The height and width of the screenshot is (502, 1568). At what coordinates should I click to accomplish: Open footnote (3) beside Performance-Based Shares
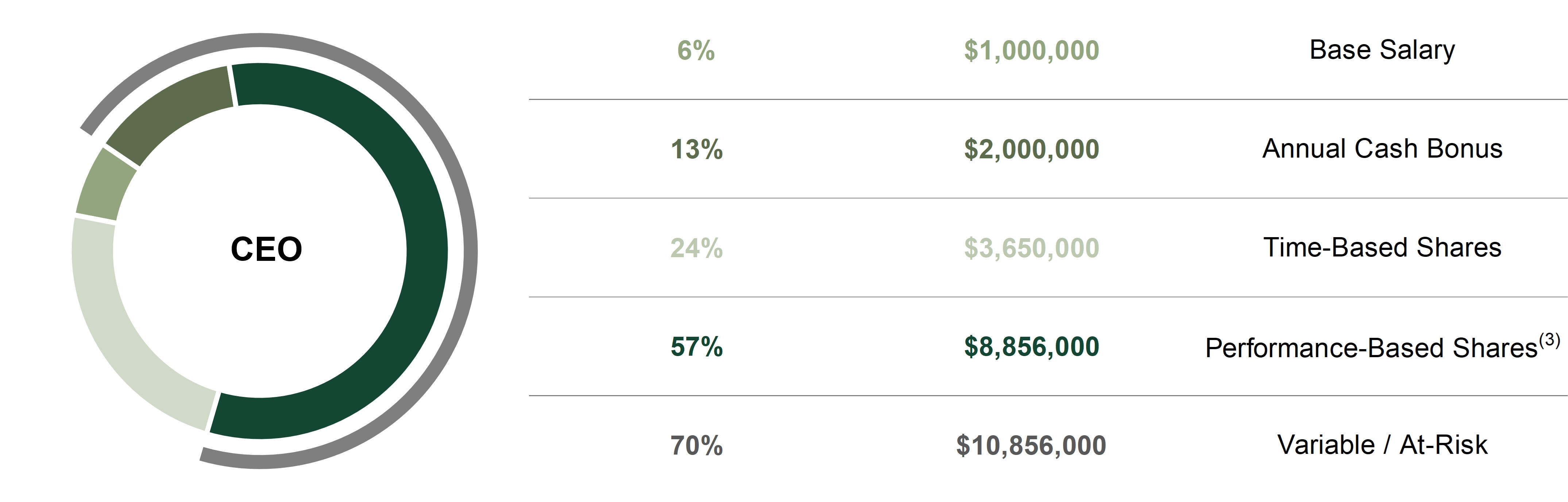[x=1549, y=340]
